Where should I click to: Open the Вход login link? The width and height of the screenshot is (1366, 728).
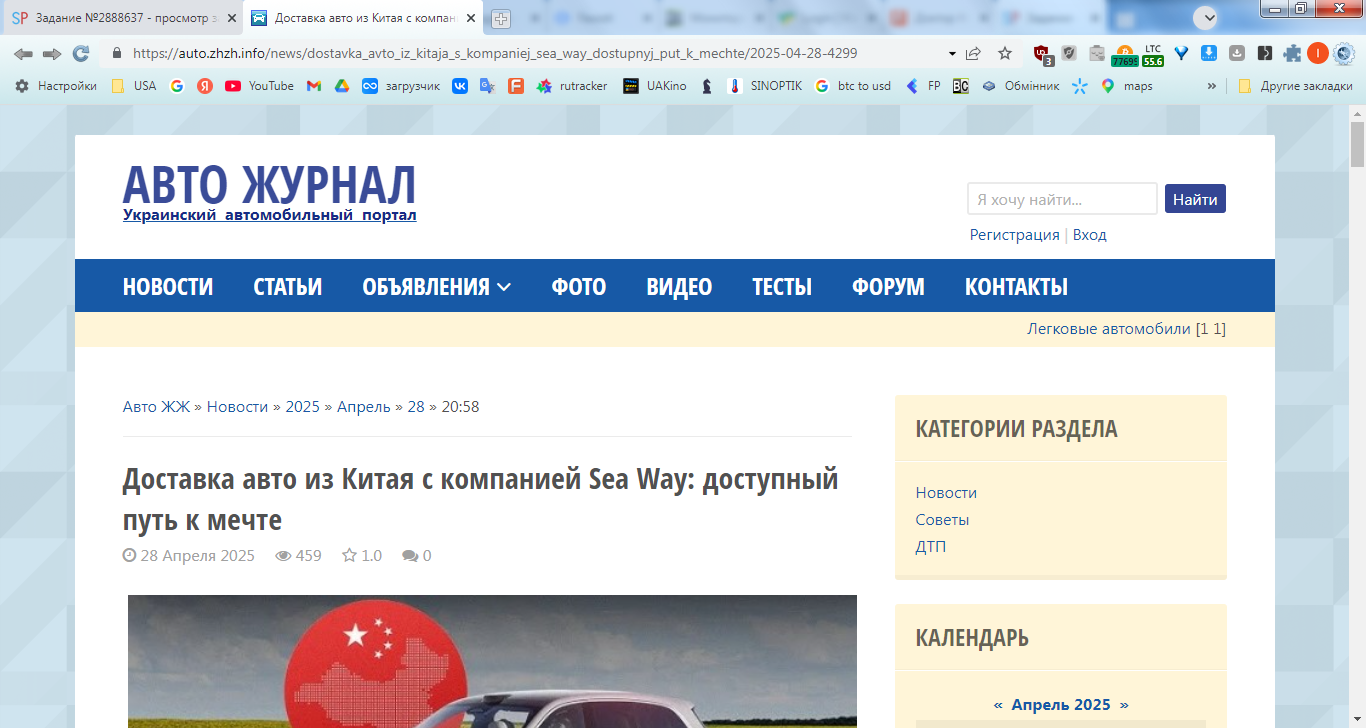[x=1090, y=235]
